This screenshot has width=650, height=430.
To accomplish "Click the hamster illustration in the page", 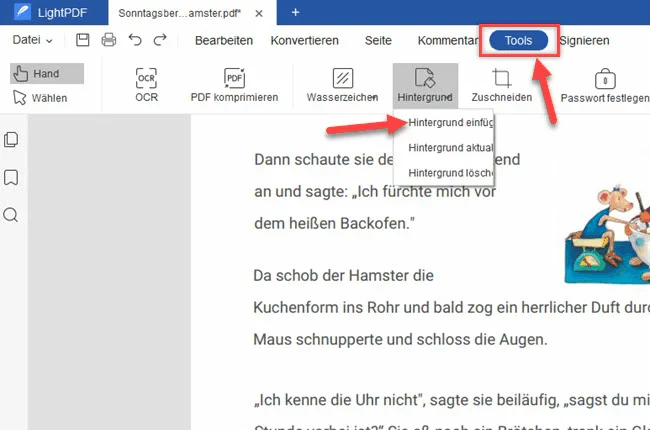I will pyautogui.click(x=607, y=234).
